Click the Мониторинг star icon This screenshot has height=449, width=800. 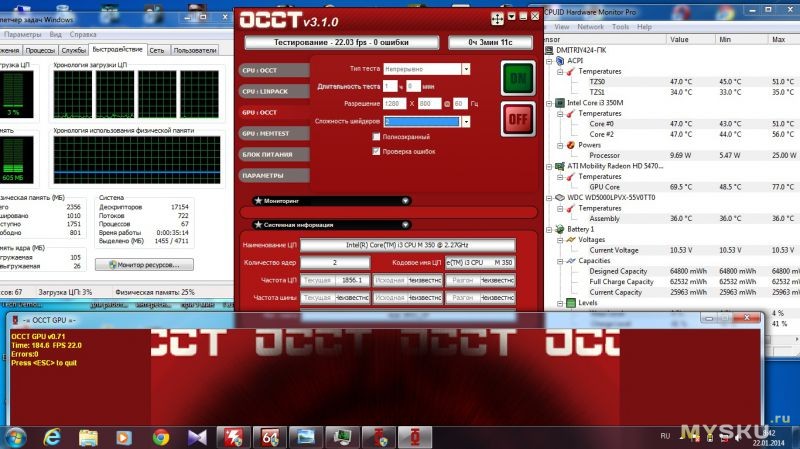point(258,201)
